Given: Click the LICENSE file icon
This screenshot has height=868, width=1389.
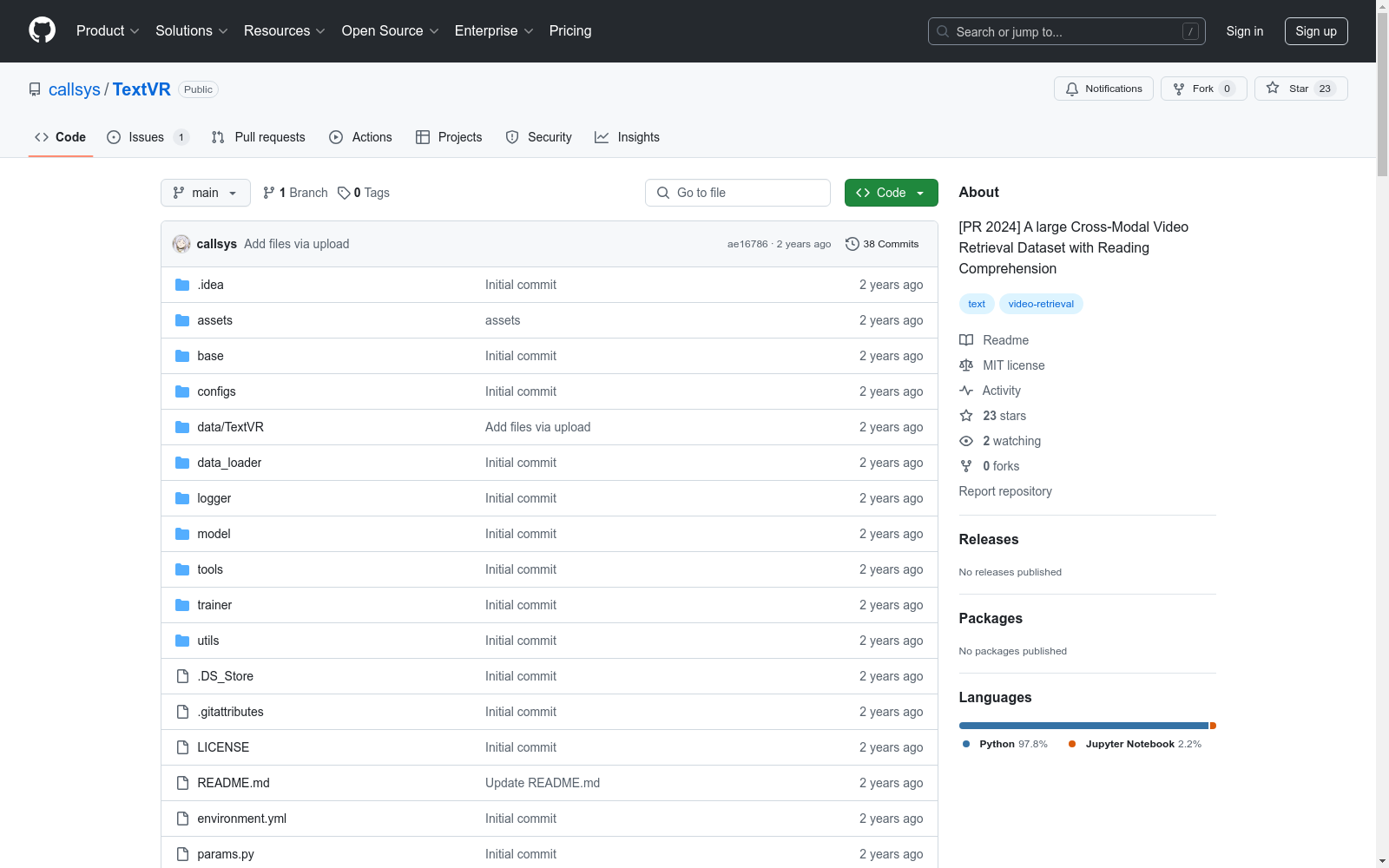Looking at the screenshot, I should (x=182, y=747).
